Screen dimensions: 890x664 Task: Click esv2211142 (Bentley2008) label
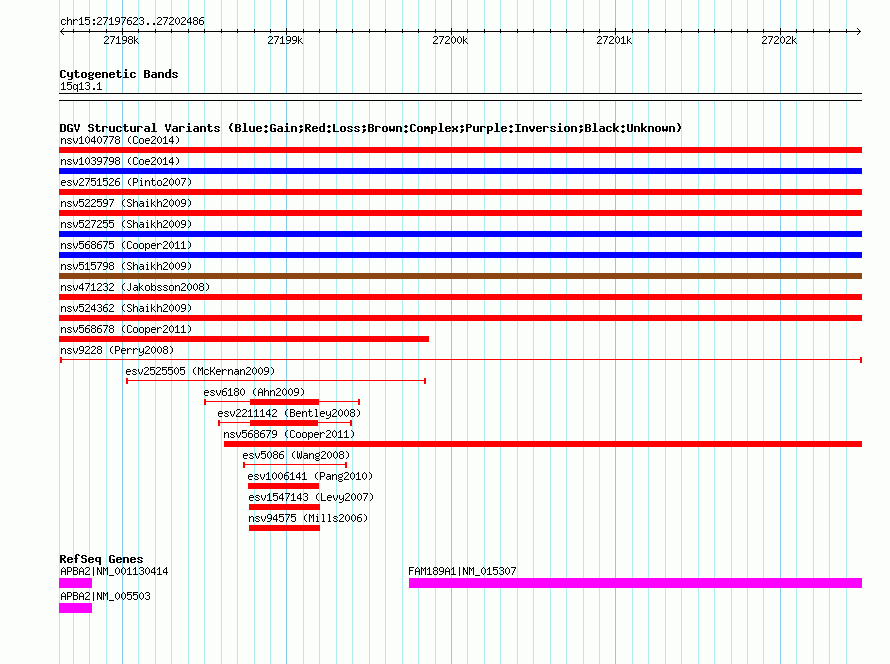click(289, 413)
